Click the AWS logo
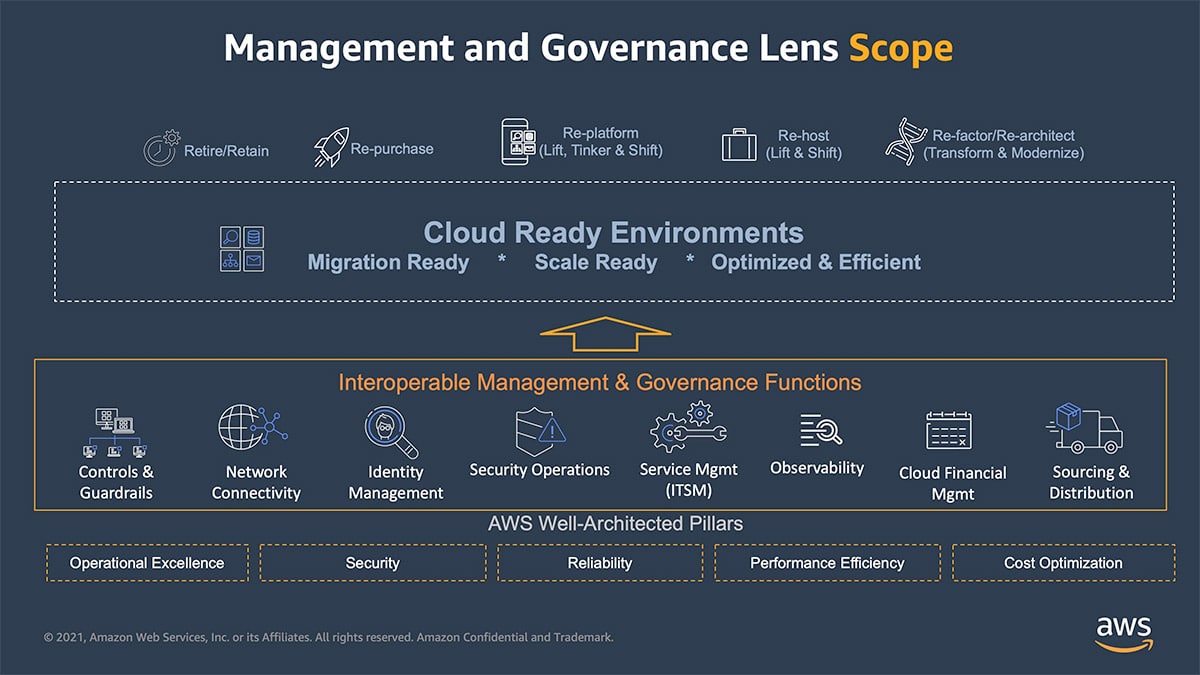1200x675 pixels. point(1124,633)
